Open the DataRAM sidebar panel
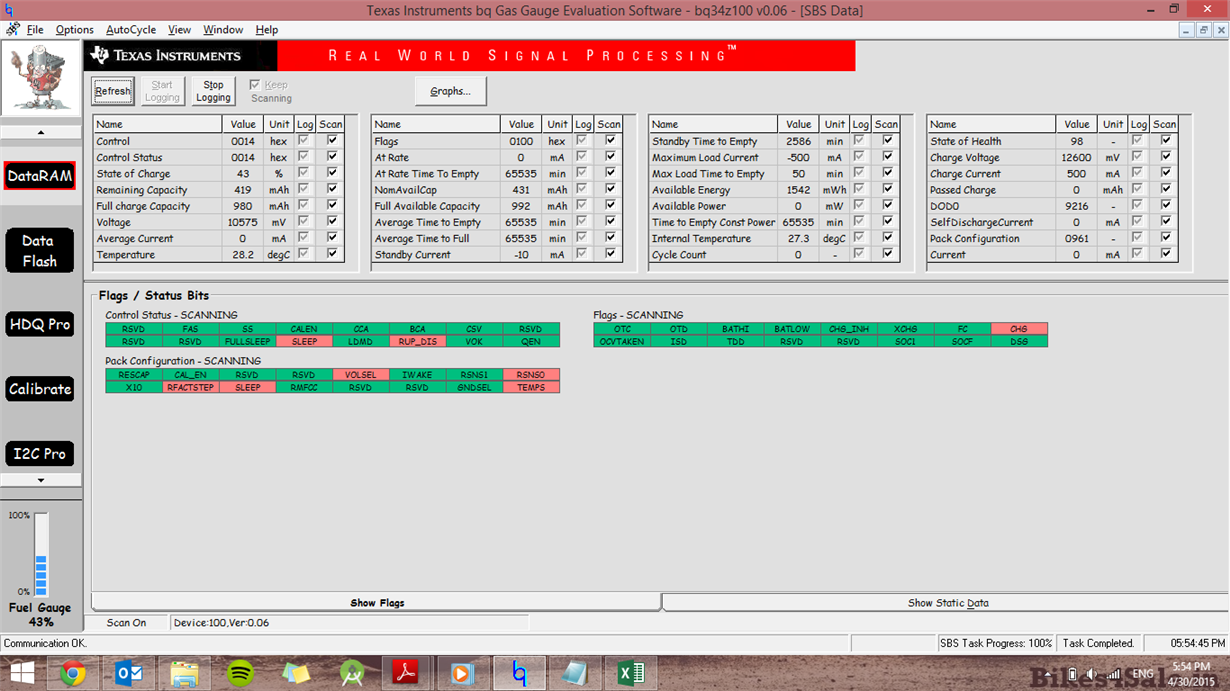This screenshot has width=1230, height=691. (40, 176)
